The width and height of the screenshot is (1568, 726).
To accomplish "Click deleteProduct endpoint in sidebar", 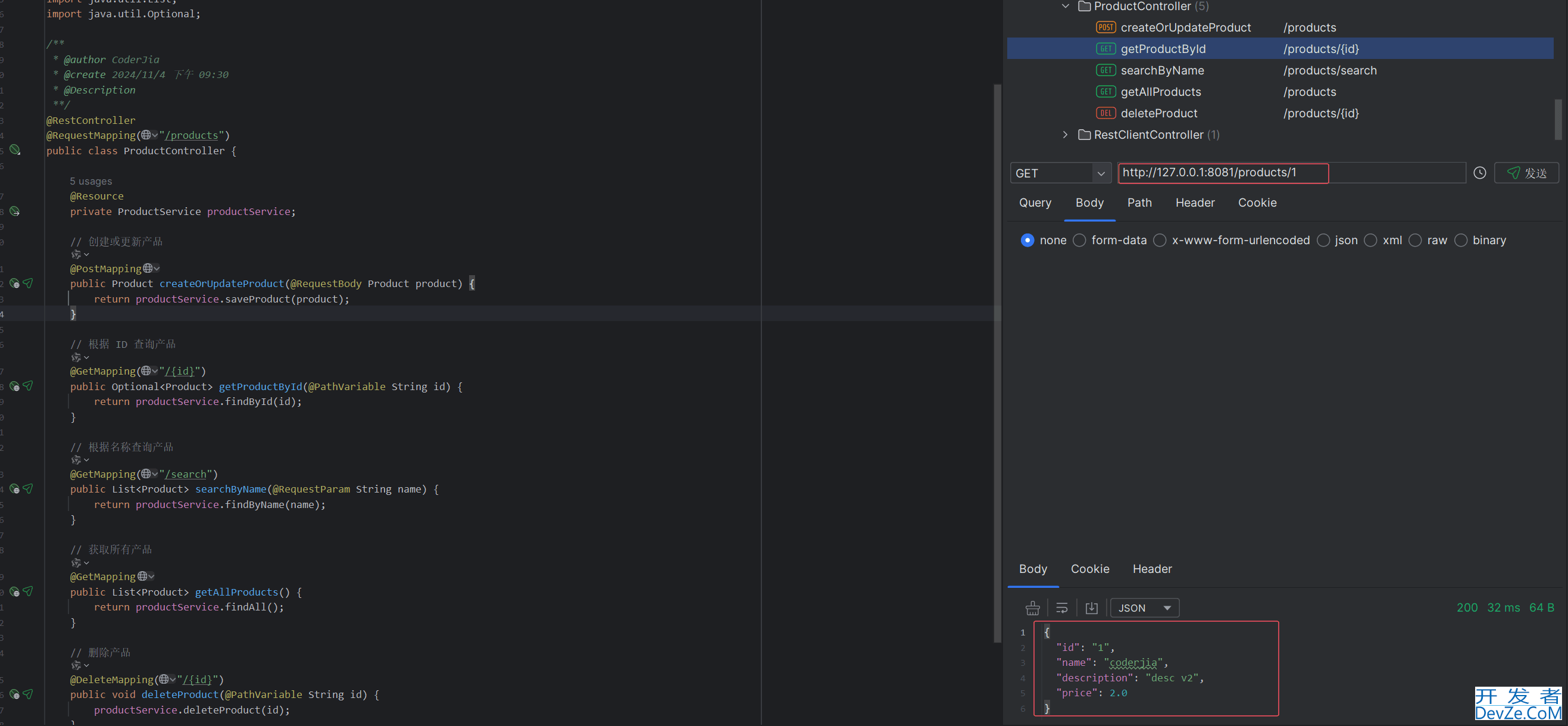I will [1159, 112].
